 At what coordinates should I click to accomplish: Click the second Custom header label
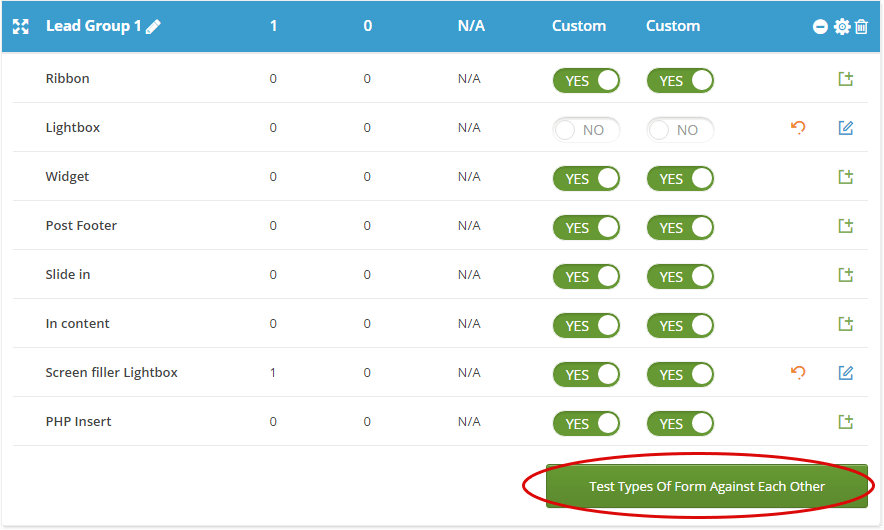(x=673, y=26)
